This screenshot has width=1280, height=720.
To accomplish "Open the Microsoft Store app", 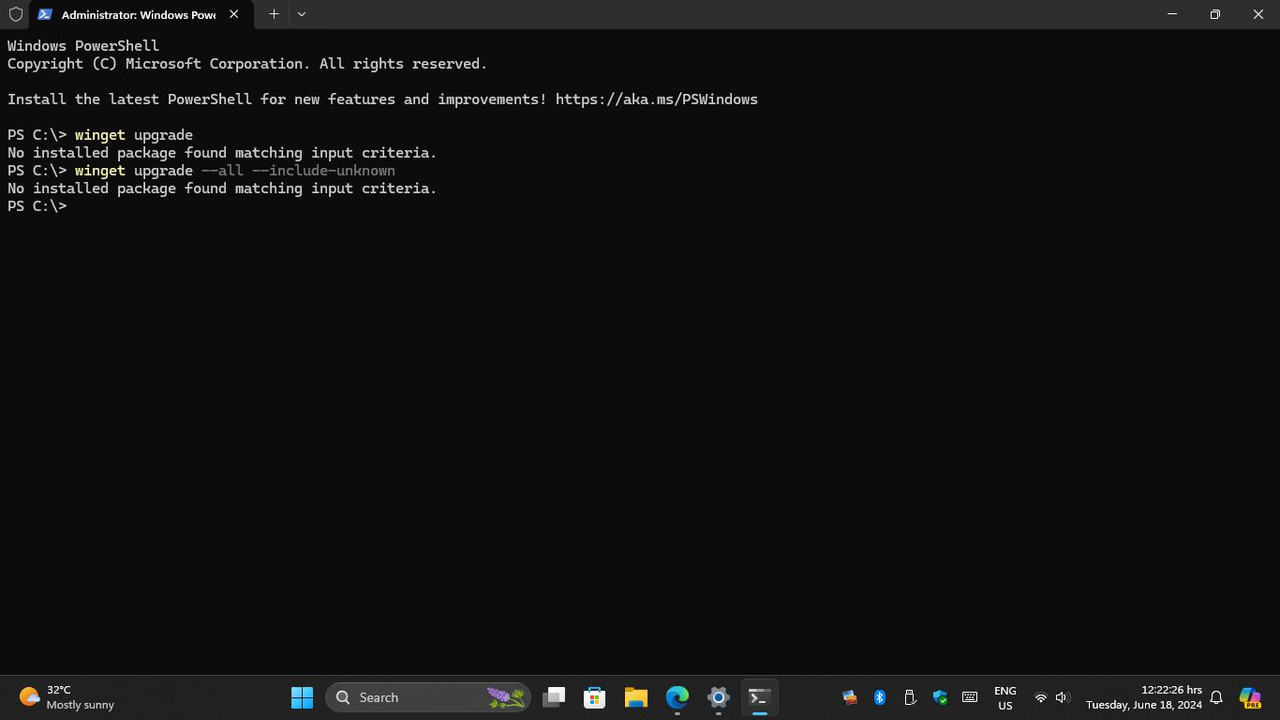I will tap(594, 697).
